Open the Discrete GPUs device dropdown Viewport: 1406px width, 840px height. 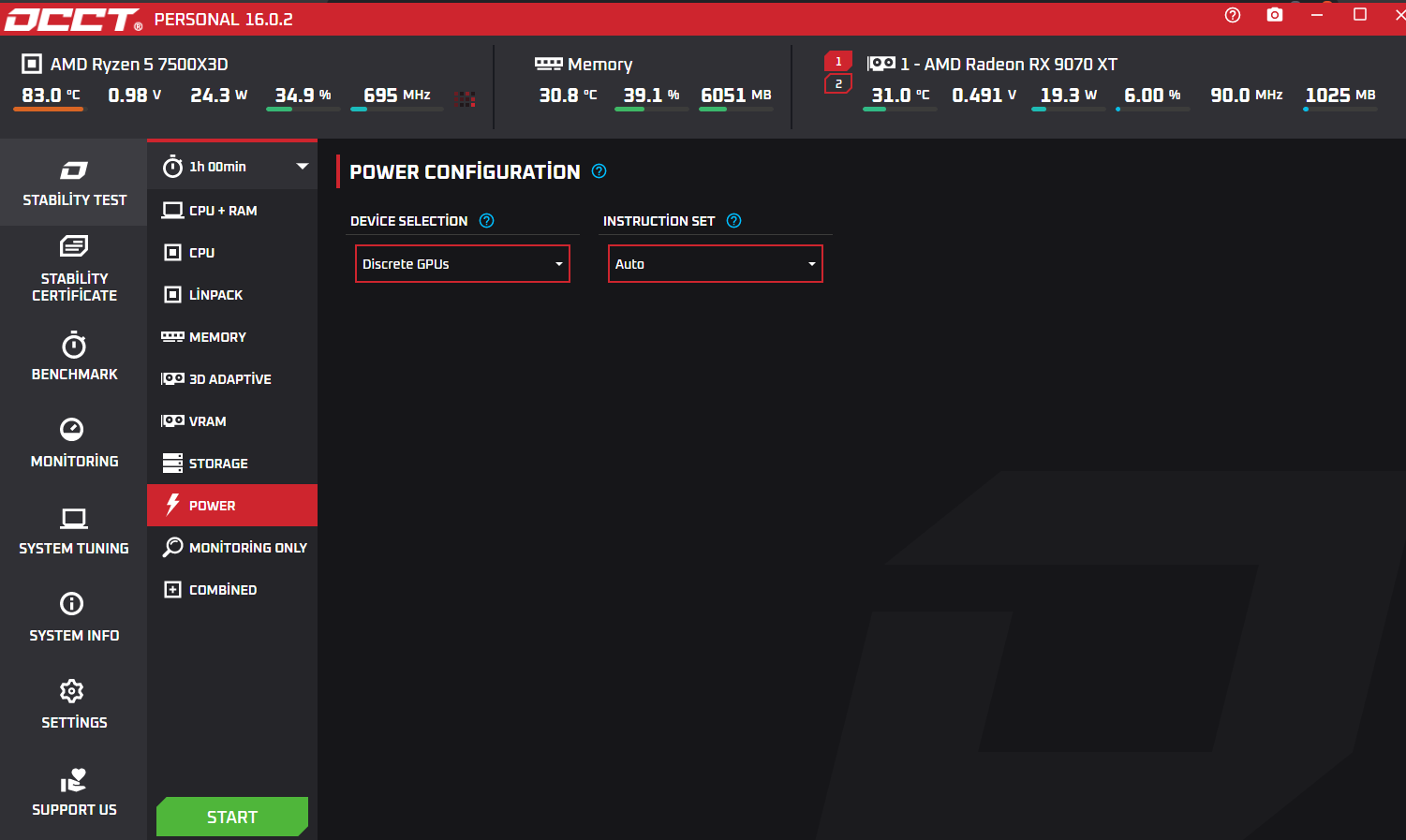(x=463, y=264)
